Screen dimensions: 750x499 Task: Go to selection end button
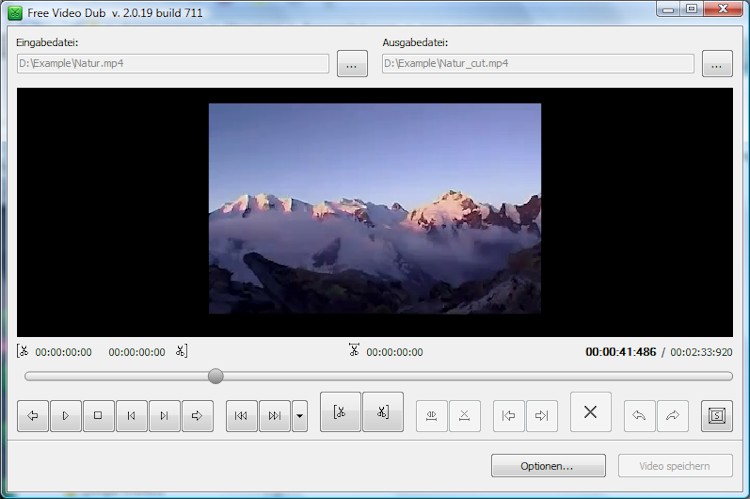coord(541,416)
